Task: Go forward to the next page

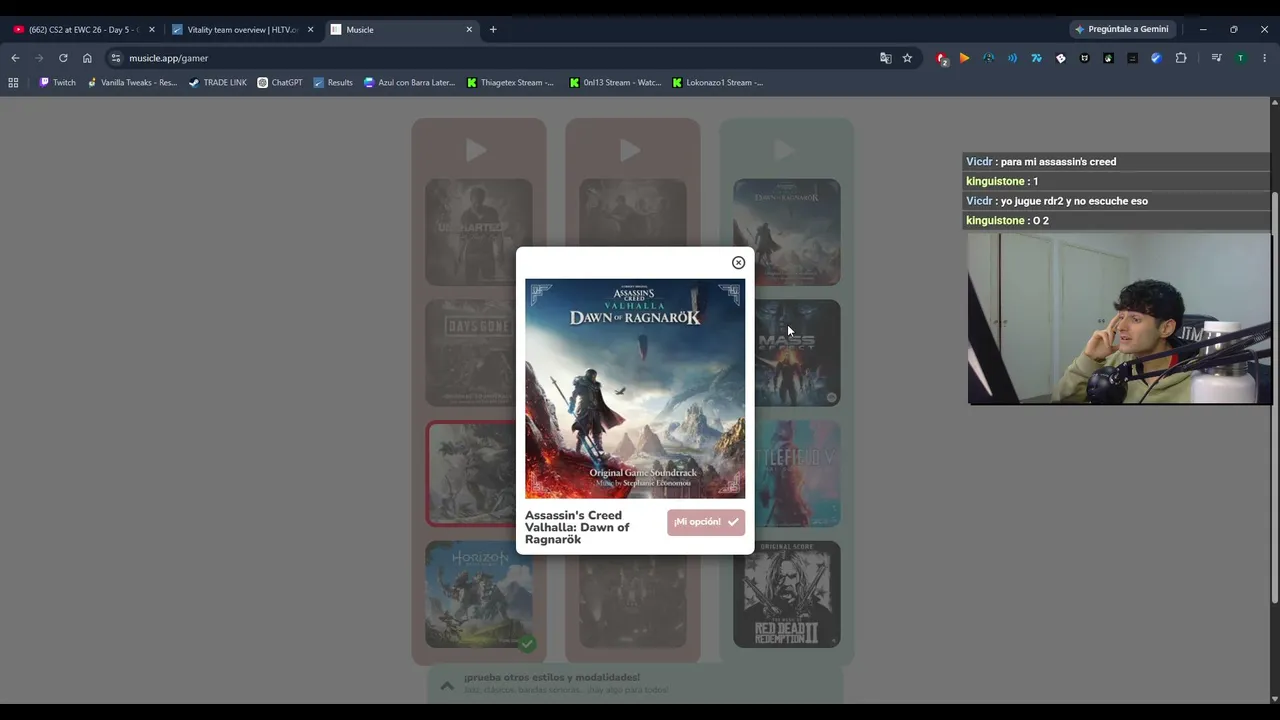Action: coord(39,58)
